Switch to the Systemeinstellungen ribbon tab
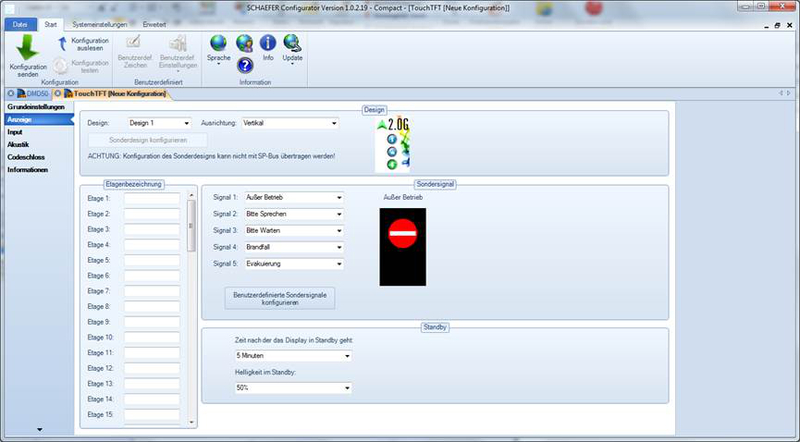The height and width of the screenshot is (442, 800). 99,24
